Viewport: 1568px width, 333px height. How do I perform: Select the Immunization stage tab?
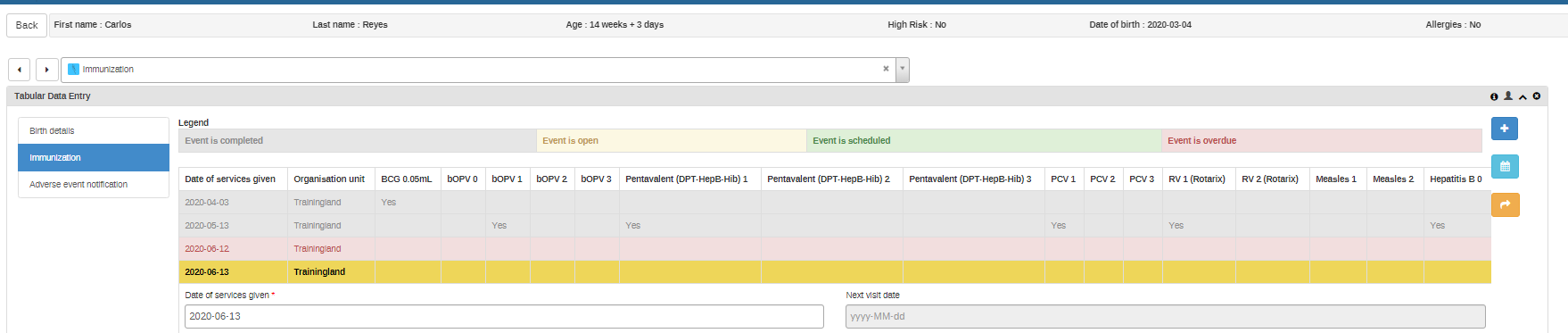click(x=94, y=158)
